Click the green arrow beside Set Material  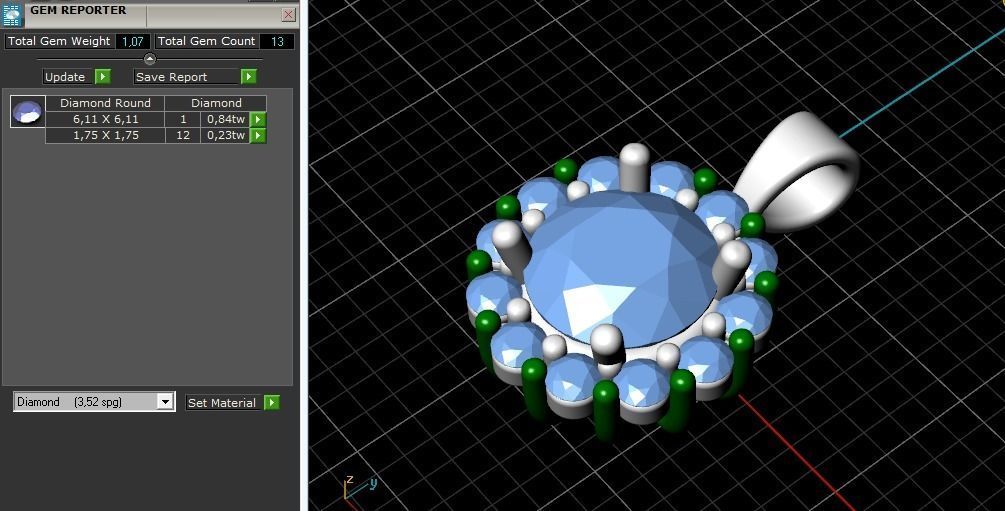click(x=272, y=403)
